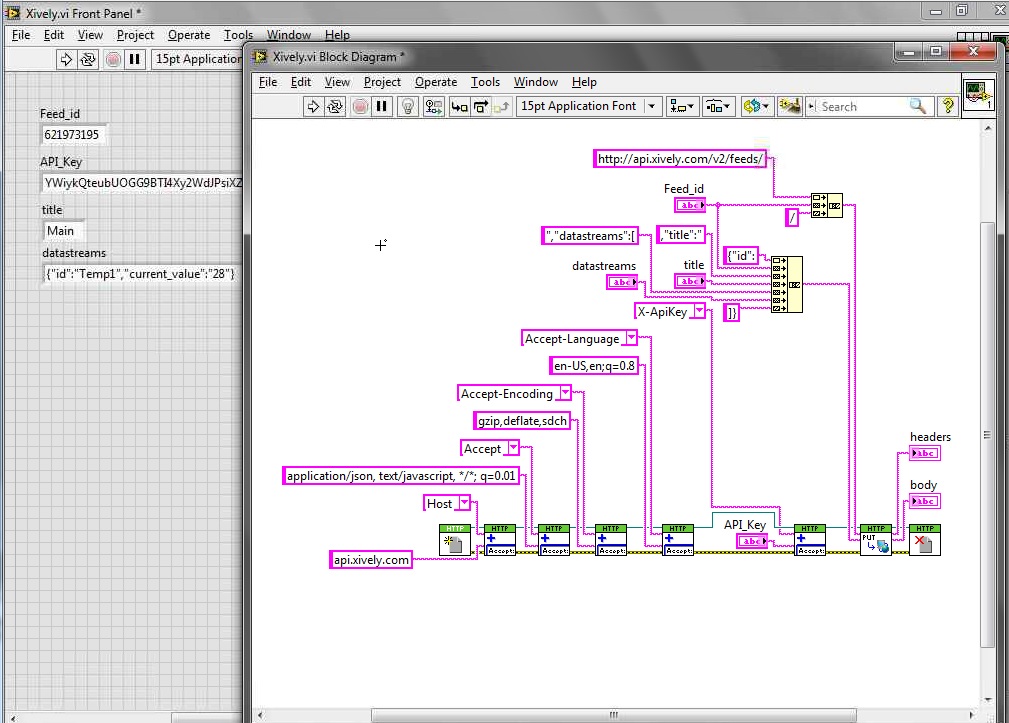This screenshot has width=1009, height=723.
Task: Click the magnifier search icon
Action: (918, 107)
